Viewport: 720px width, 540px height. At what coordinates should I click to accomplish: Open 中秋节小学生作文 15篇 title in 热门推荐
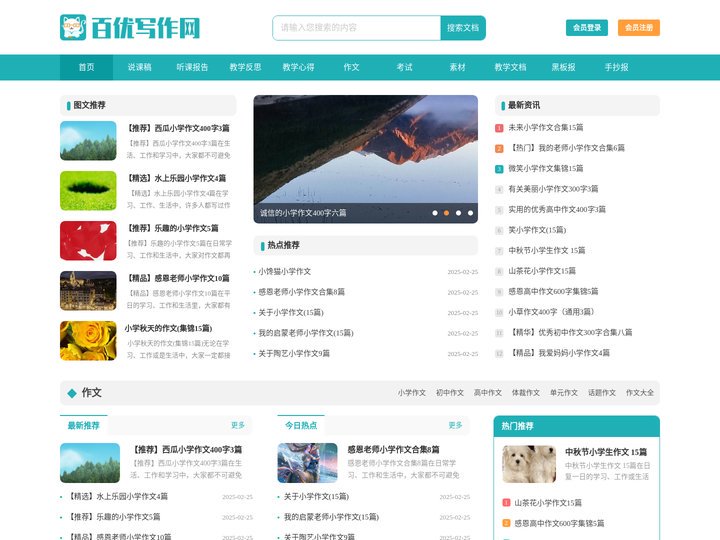[x=606, y=452]
